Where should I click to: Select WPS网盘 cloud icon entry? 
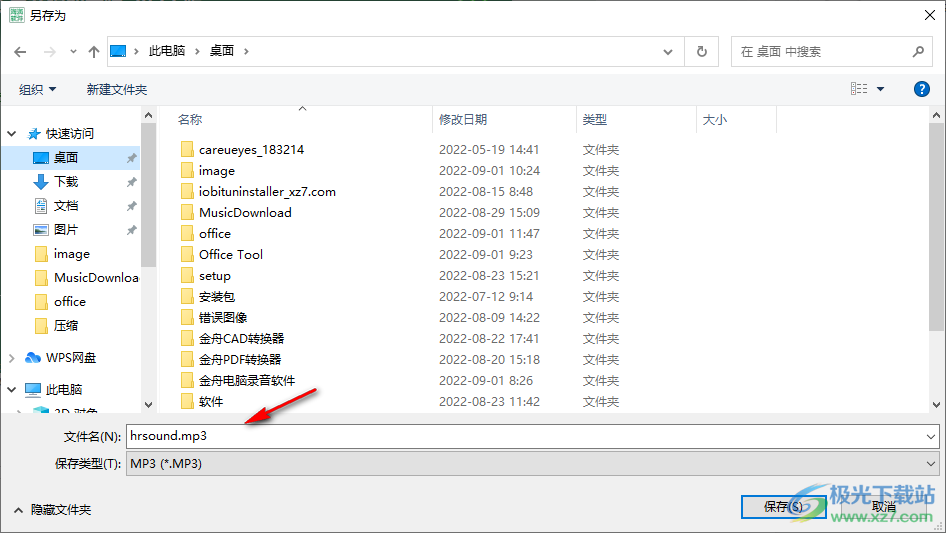point(60,358)
